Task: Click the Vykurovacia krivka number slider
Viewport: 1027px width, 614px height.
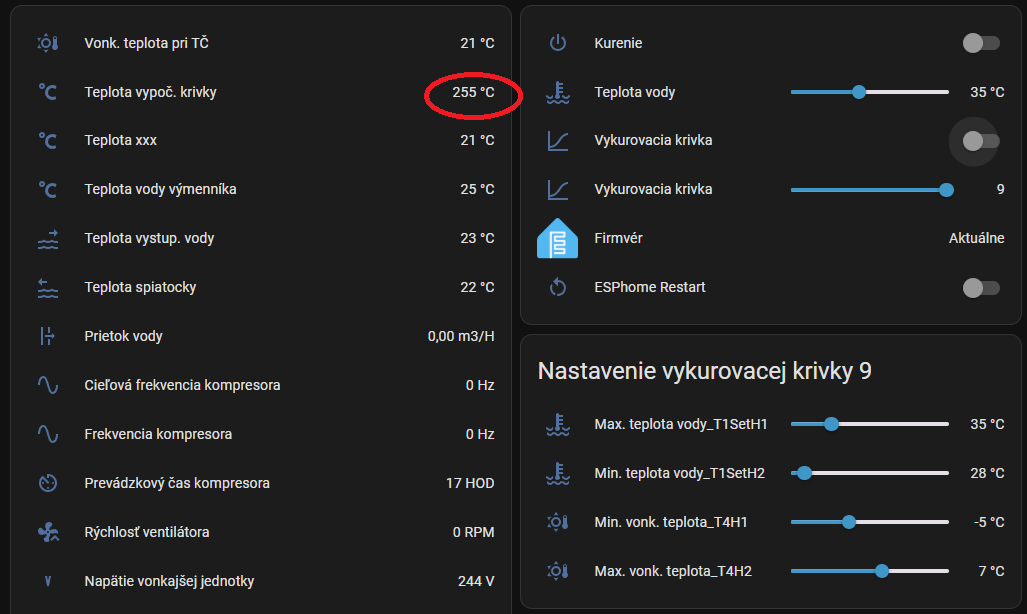Action: tap(869, 190)
